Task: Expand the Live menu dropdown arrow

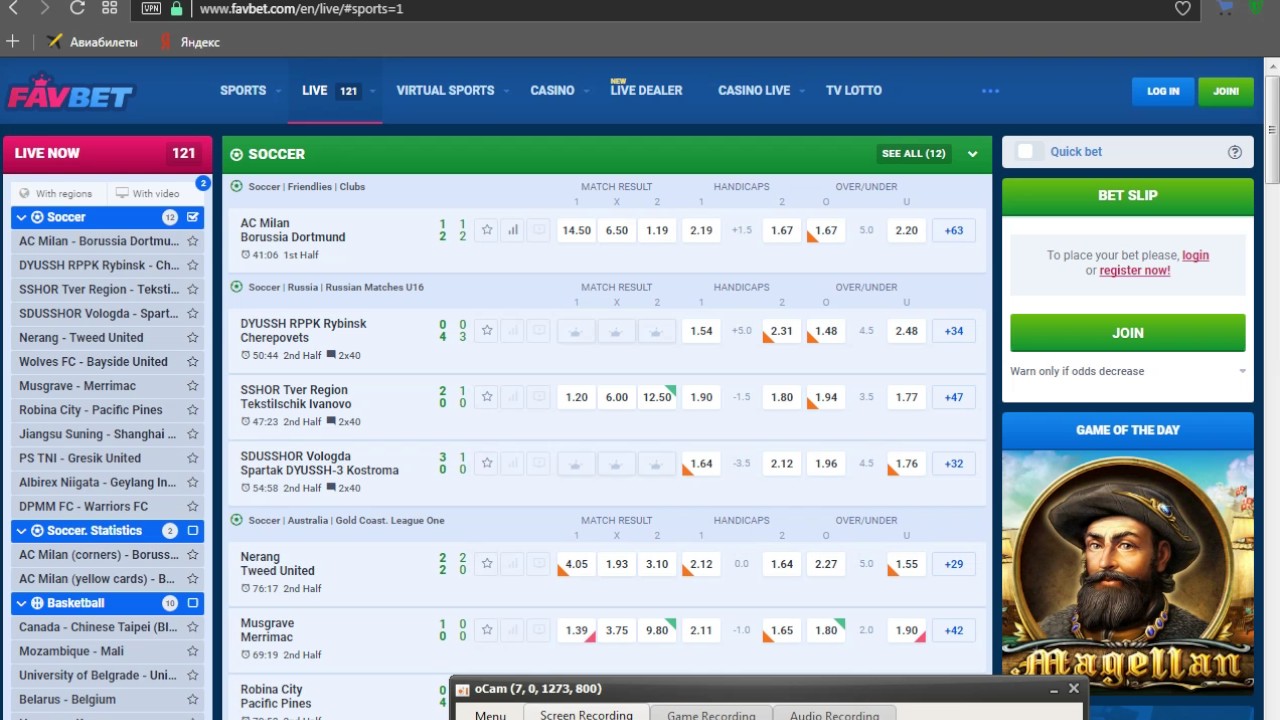Action: click(372, 91)
